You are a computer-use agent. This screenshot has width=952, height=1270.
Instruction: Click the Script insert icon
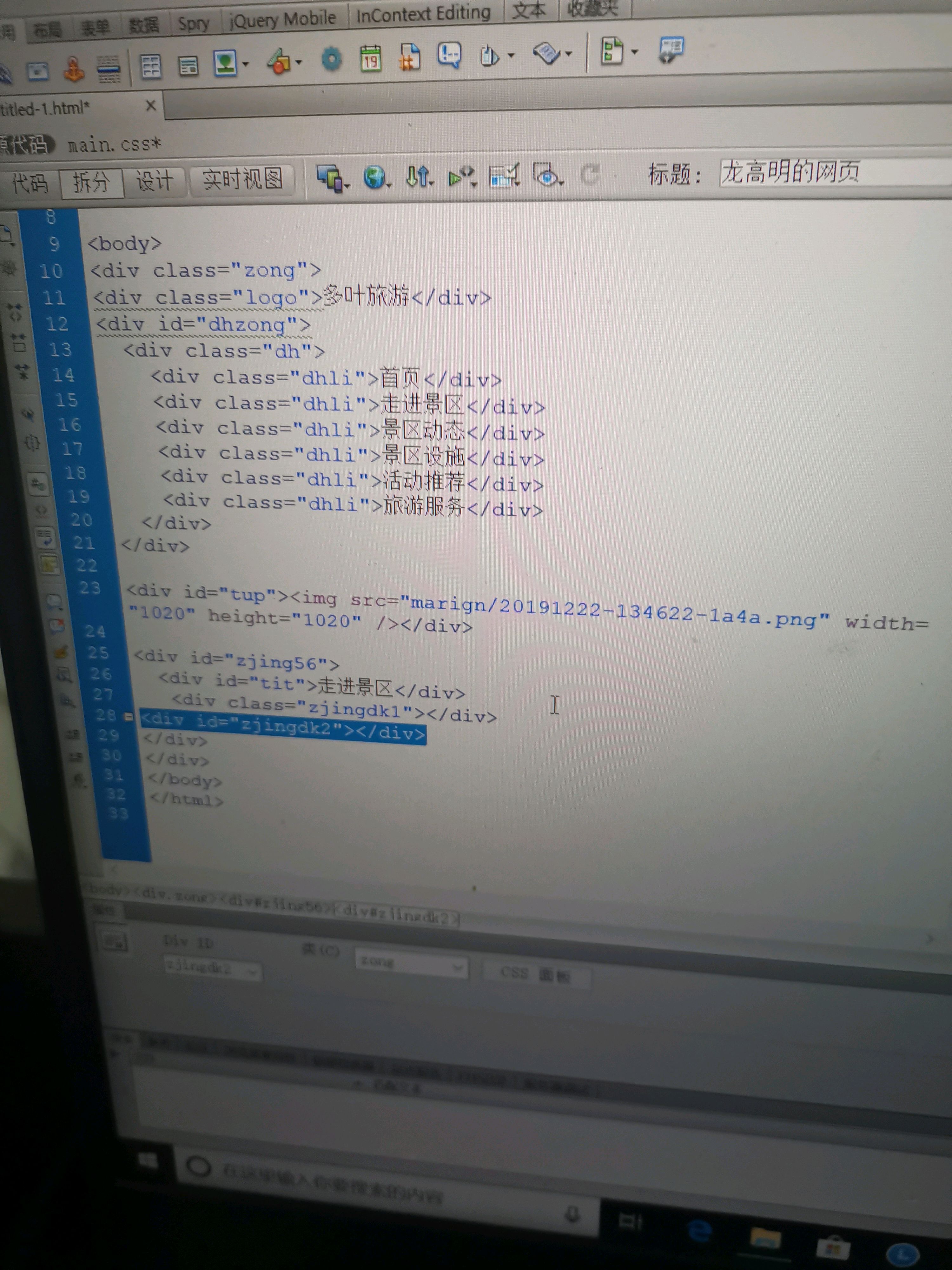[546, 53]
